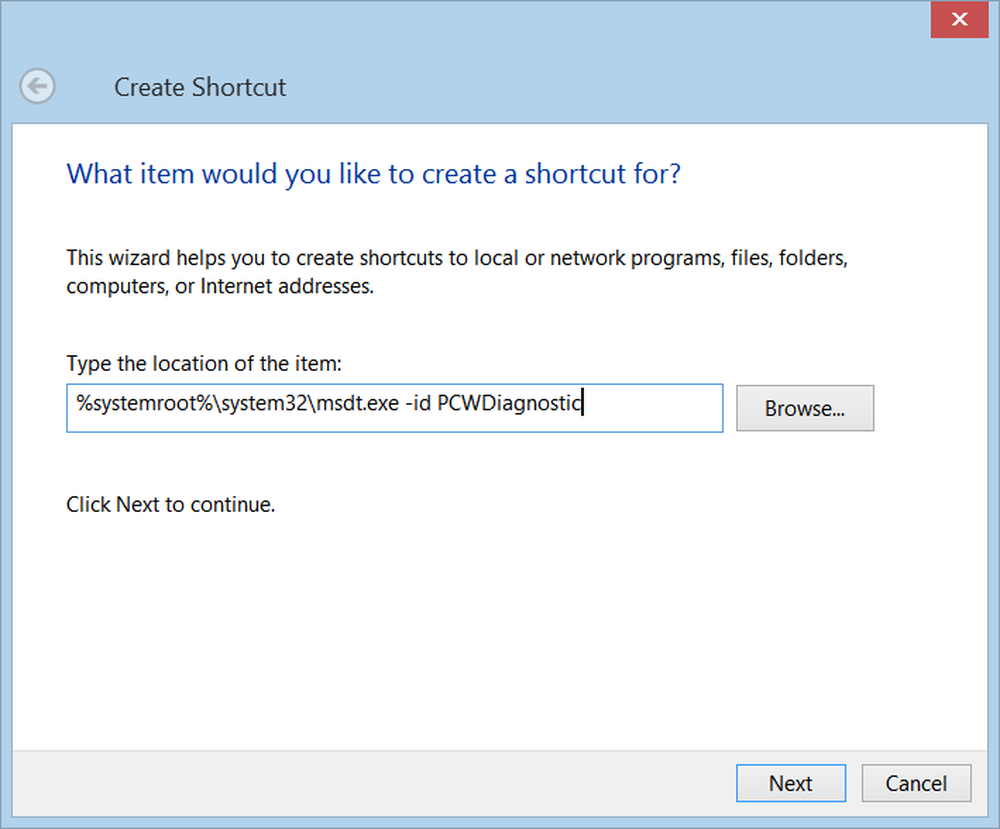The width and height of the screenshot is (1000, 829).
Task: Click Next to continue the wizard
Action: coord(790,783)
